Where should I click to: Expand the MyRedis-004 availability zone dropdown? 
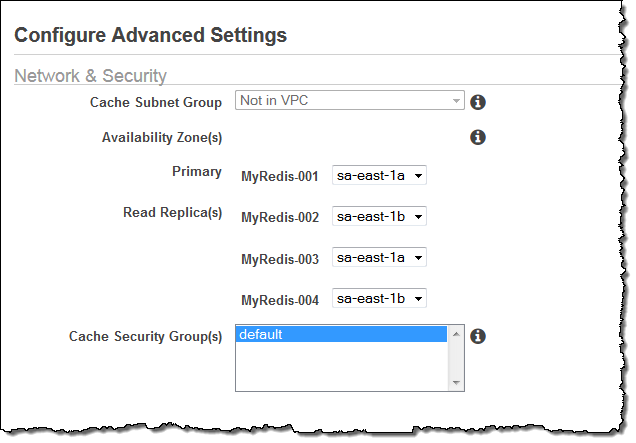tap(379, 298)
